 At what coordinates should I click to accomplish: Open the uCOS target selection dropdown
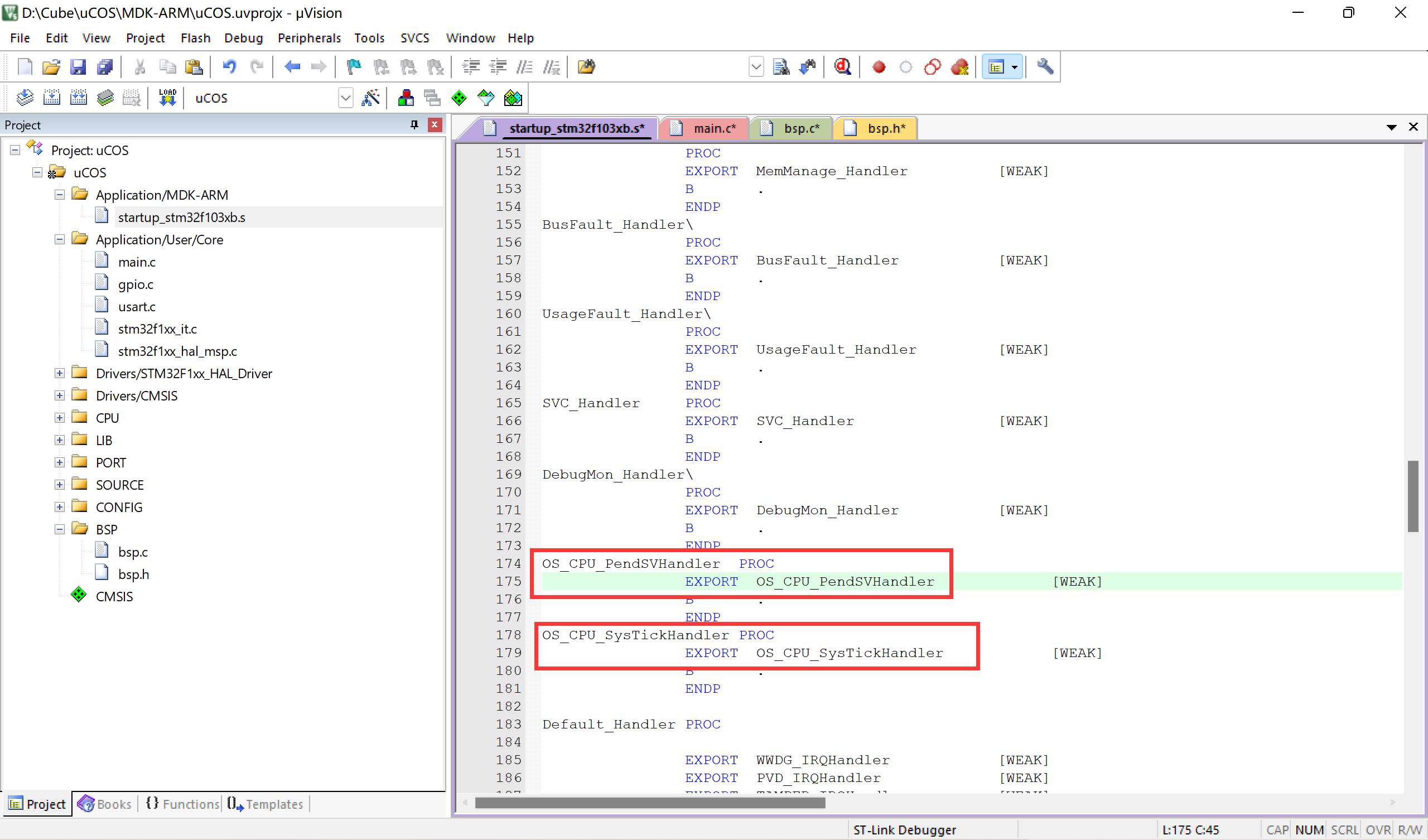pyautogui.click(x=346, y=98)
